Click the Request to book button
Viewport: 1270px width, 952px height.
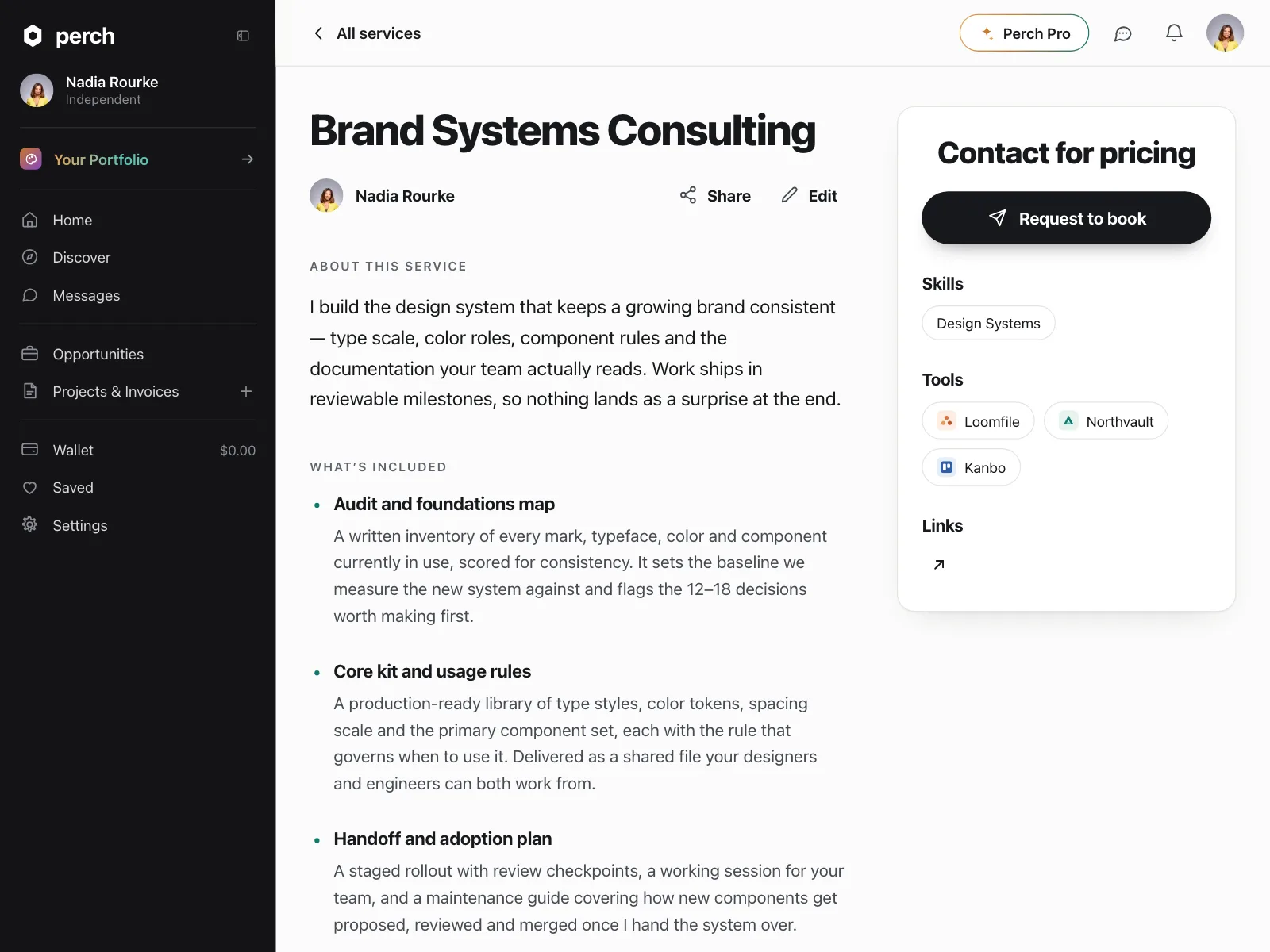[1066, 217]
